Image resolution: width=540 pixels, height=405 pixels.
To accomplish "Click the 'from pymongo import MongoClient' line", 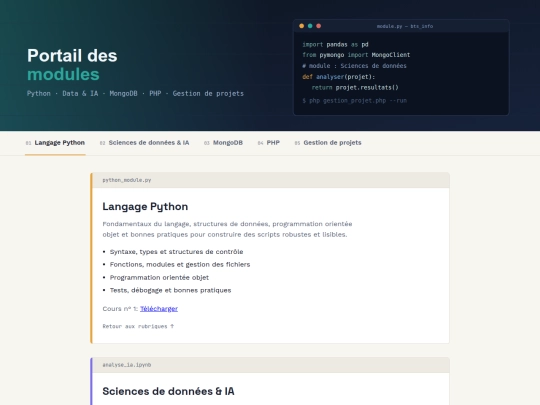I will (x=356, y=55).
